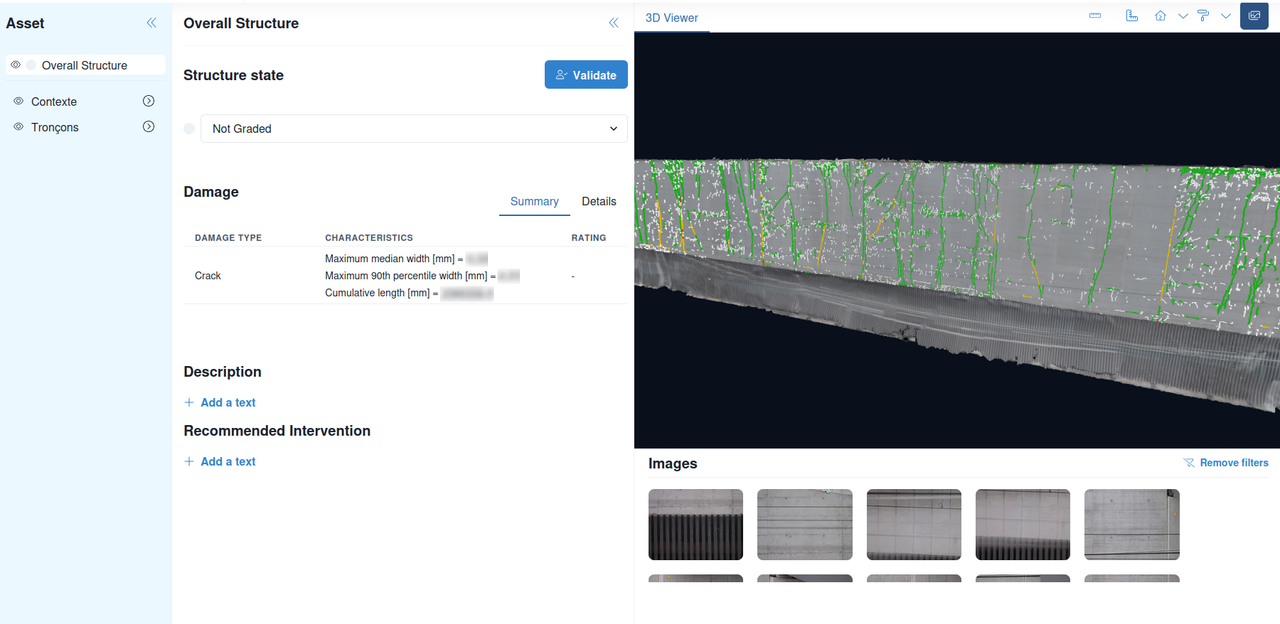Click Remove filters link
The width and height of the screenshot is (1280, 624).
(1226, 463)
